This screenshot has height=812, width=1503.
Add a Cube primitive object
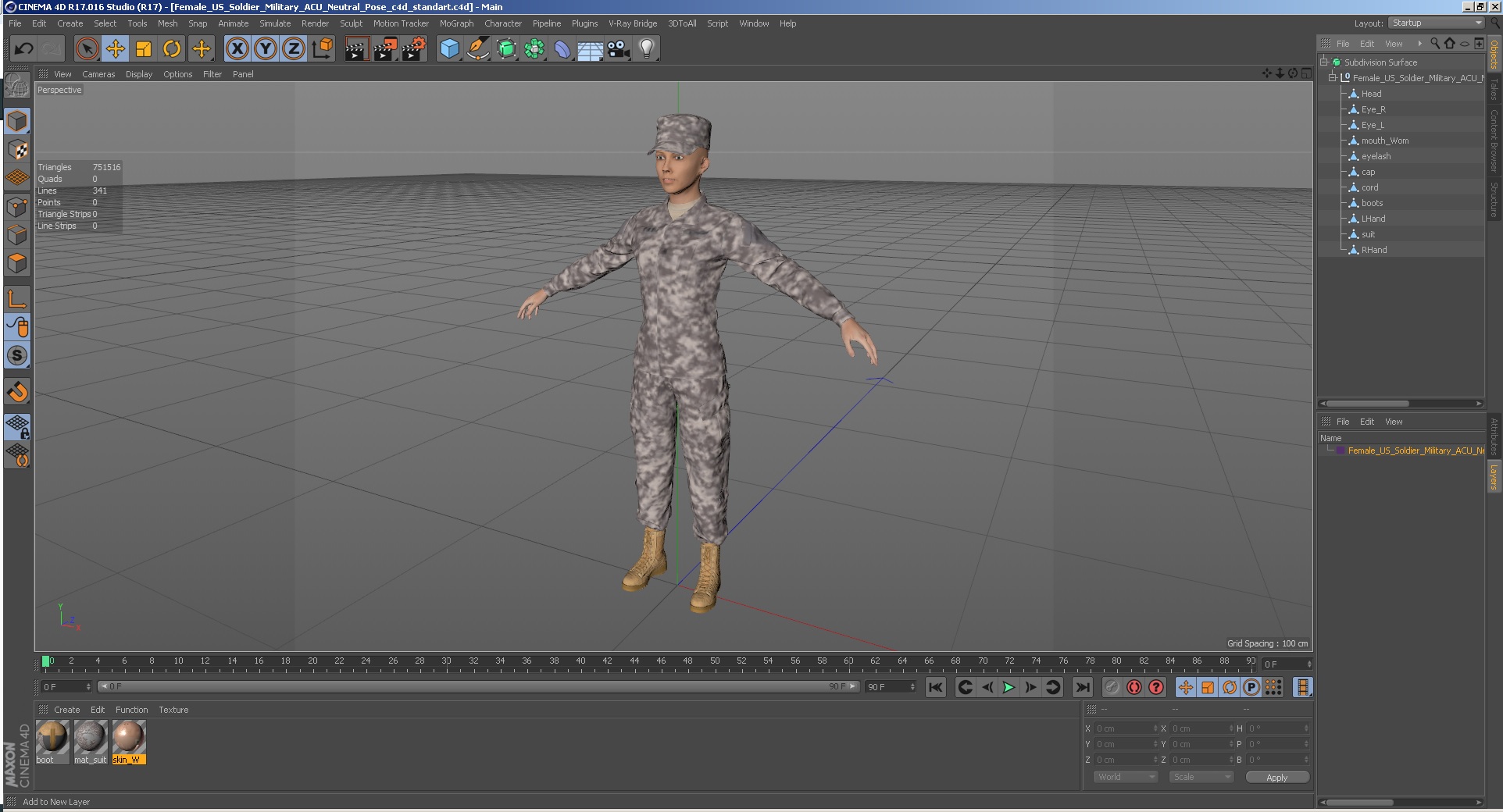tap(450, 49)
